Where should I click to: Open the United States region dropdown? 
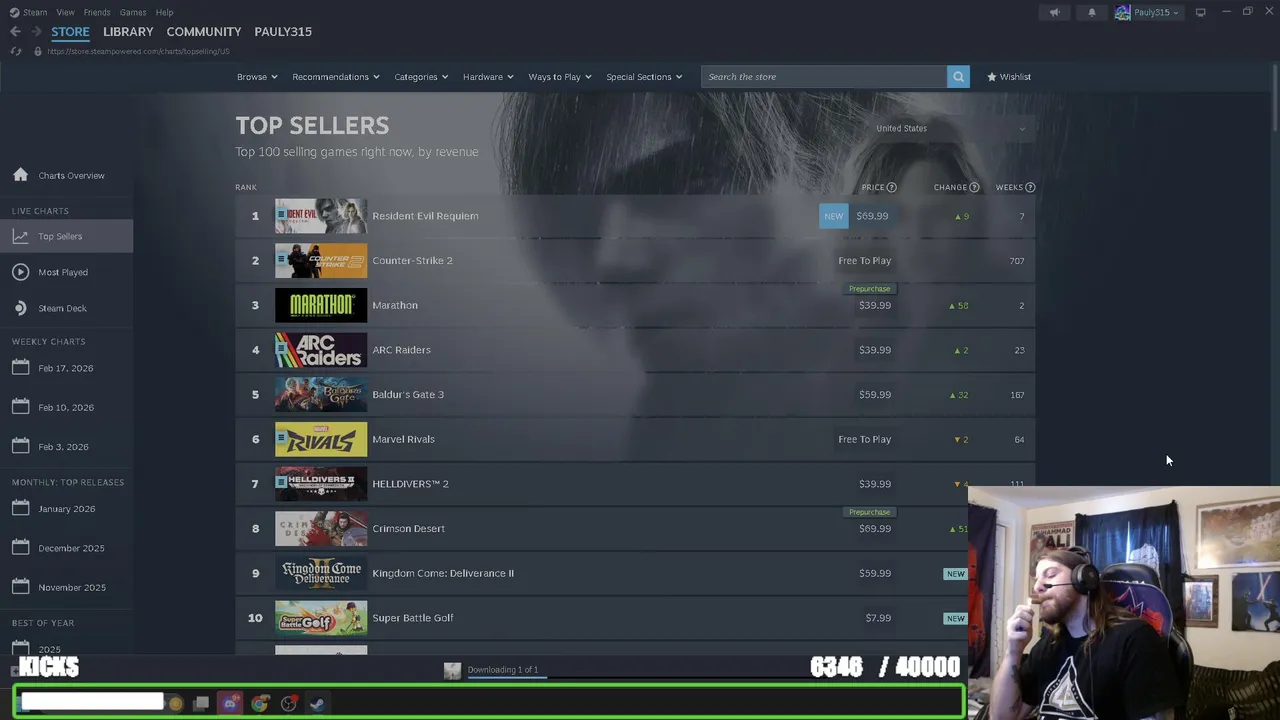[x=950, y=128]
